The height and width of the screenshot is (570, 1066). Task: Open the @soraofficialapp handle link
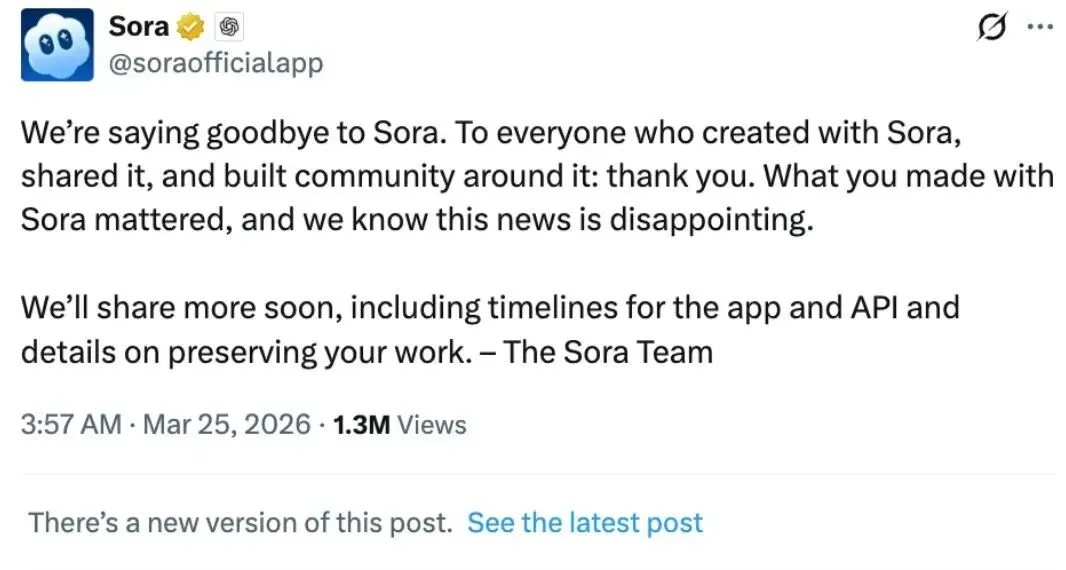(215, 63)
